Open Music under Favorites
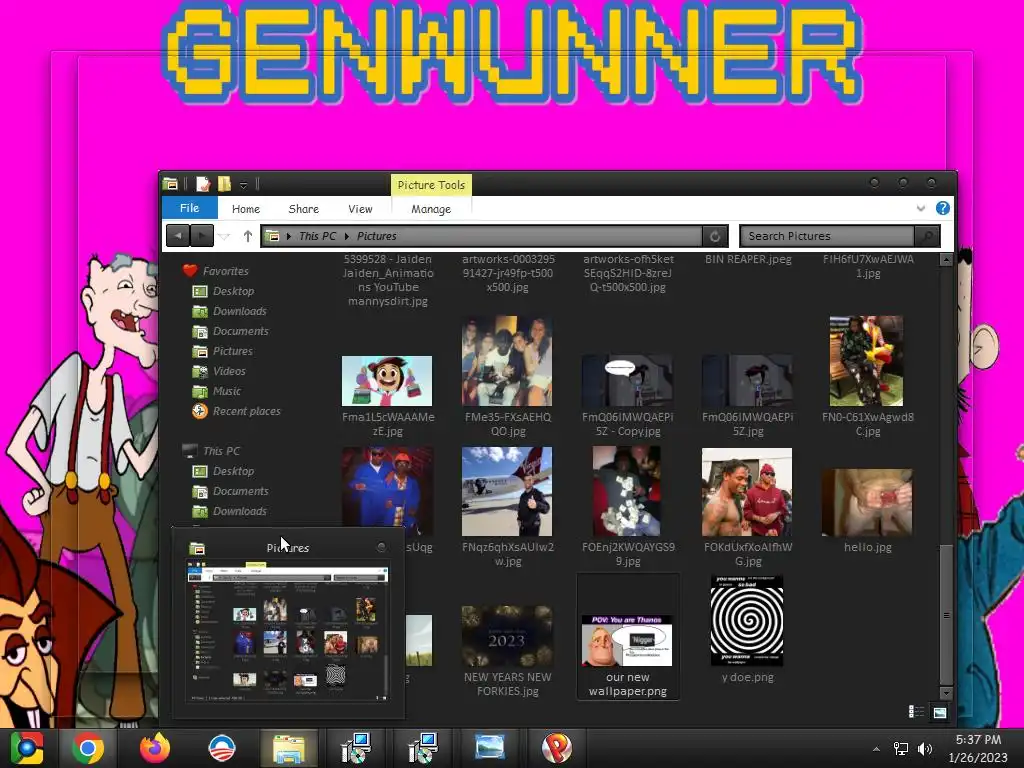Image resolution: width=1024 pixels, height=768 pixels. click(x=227, y=391)
